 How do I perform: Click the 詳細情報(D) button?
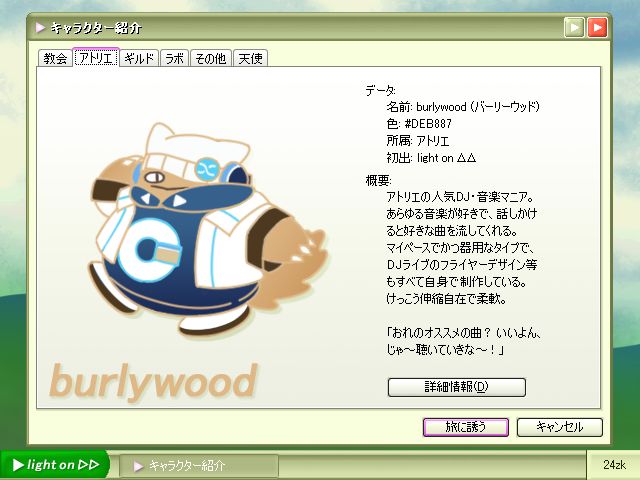click(x=456, y=387)
